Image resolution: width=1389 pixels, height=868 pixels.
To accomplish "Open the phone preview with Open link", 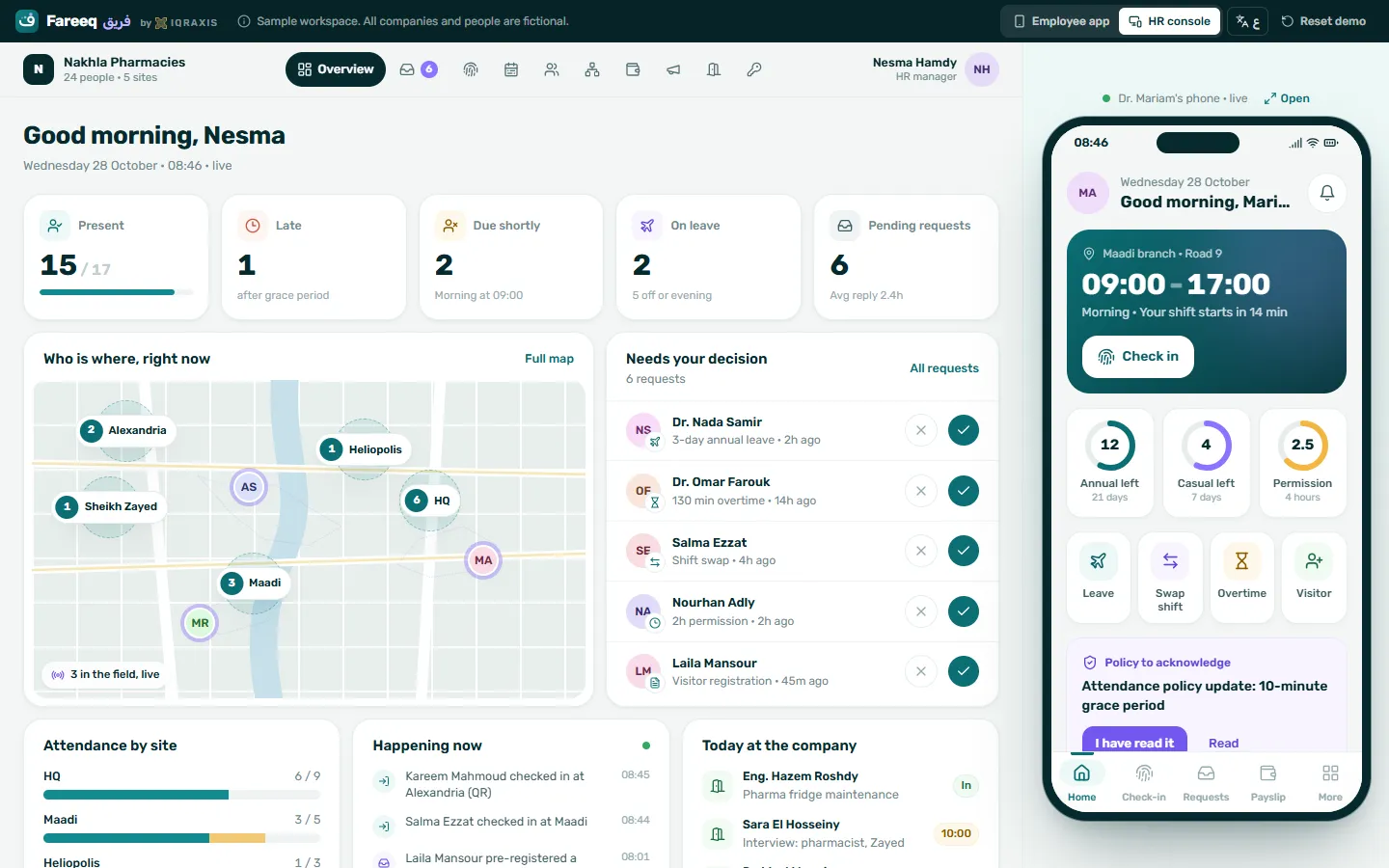I will click(x=1287, y=98).
